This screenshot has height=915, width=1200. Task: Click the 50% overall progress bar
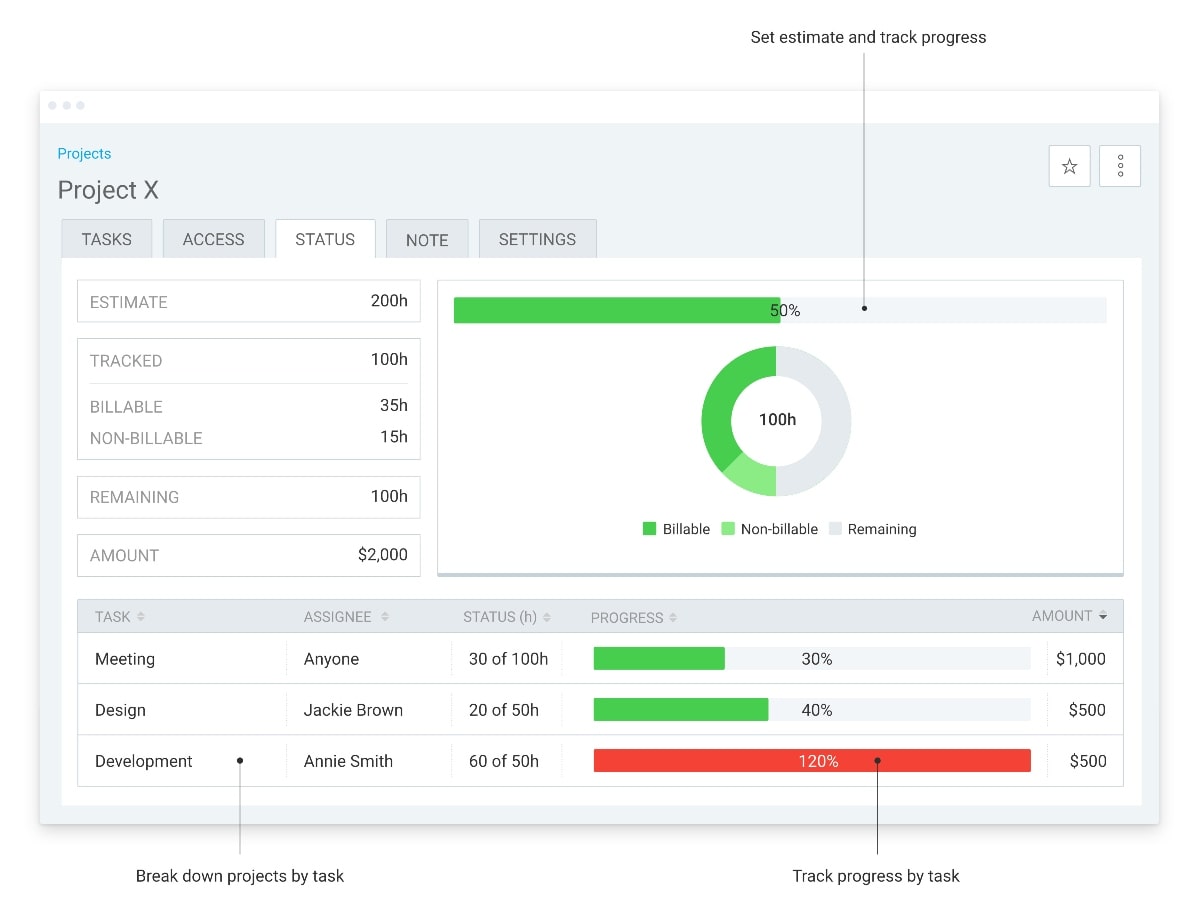[x=780, y=310]
